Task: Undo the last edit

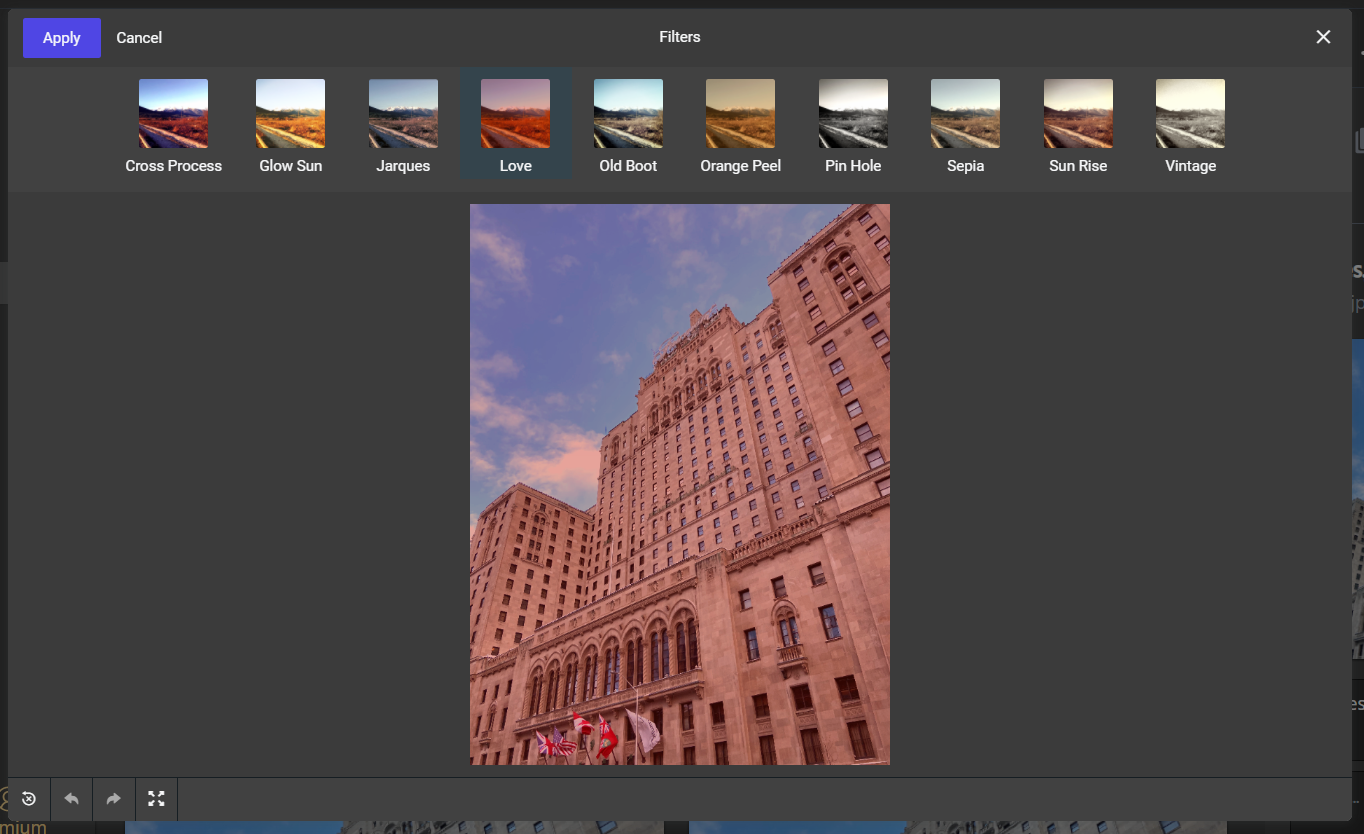Action: 71,799
